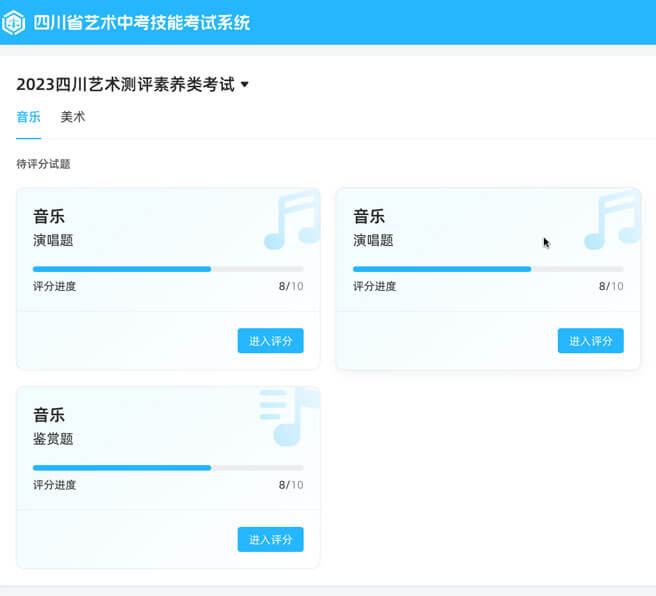Switch to the 音乐 tab
The image size is (656, 596).
(28, 117)
